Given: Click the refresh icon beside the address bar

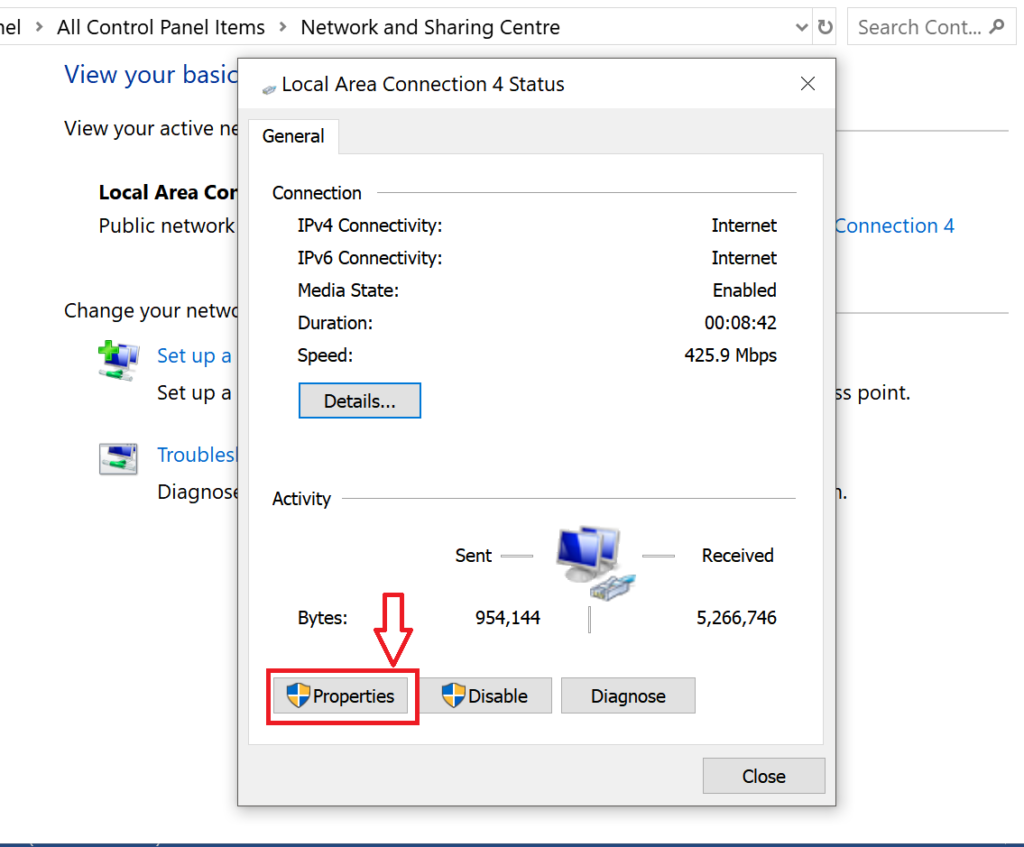Looking at the screenshot, I should coord(824,27).
